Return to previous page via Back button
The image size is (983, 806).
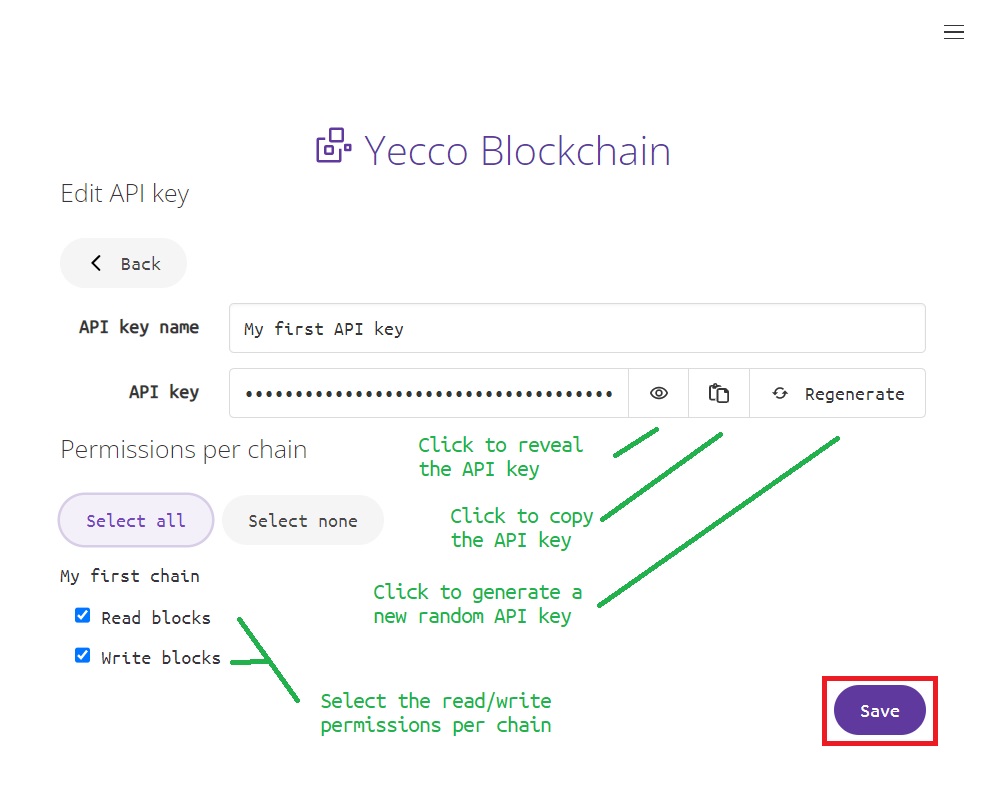[x=123, y=263]
